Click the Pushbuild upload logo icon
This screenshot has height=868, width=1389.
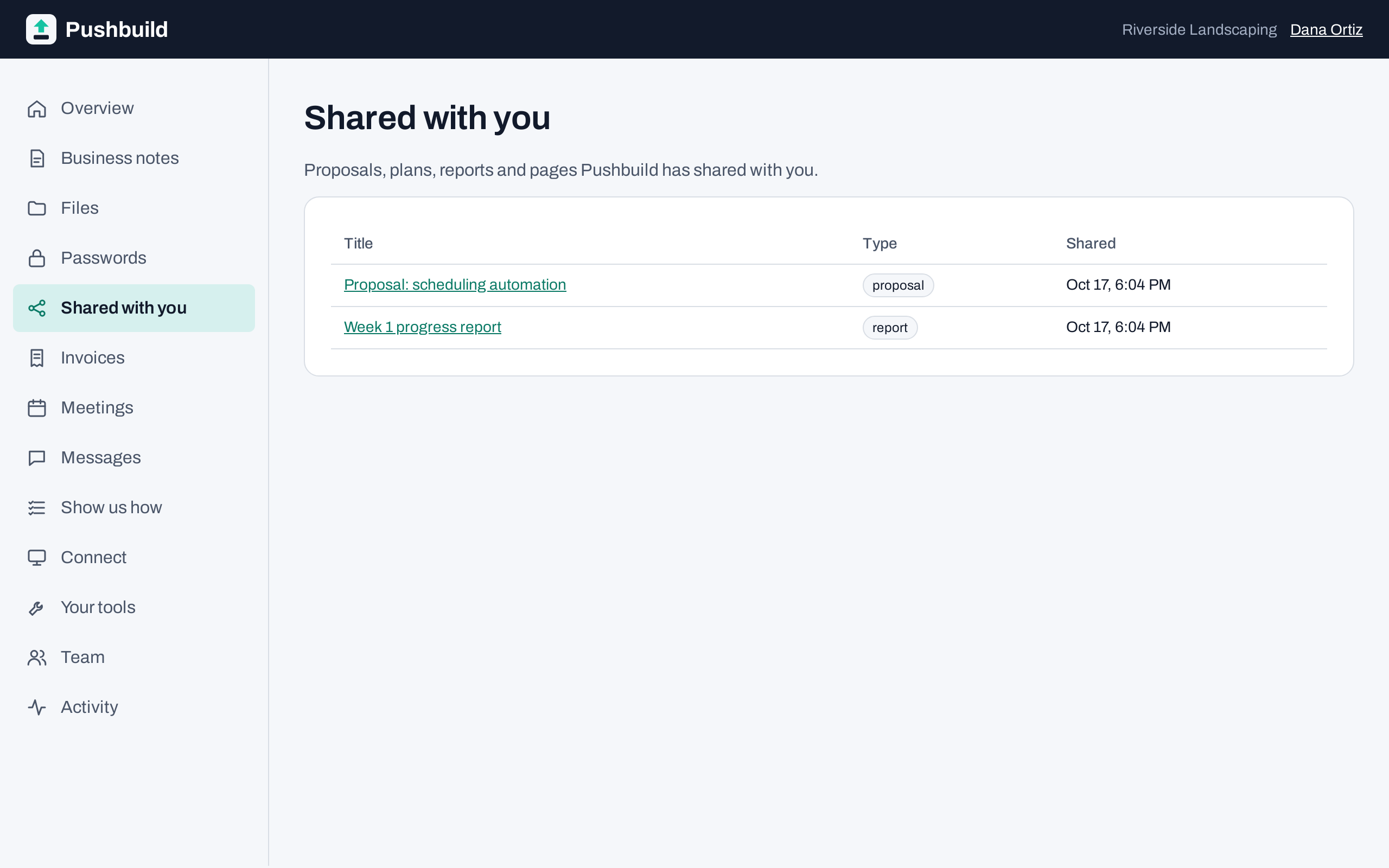(x=41, y=29)
